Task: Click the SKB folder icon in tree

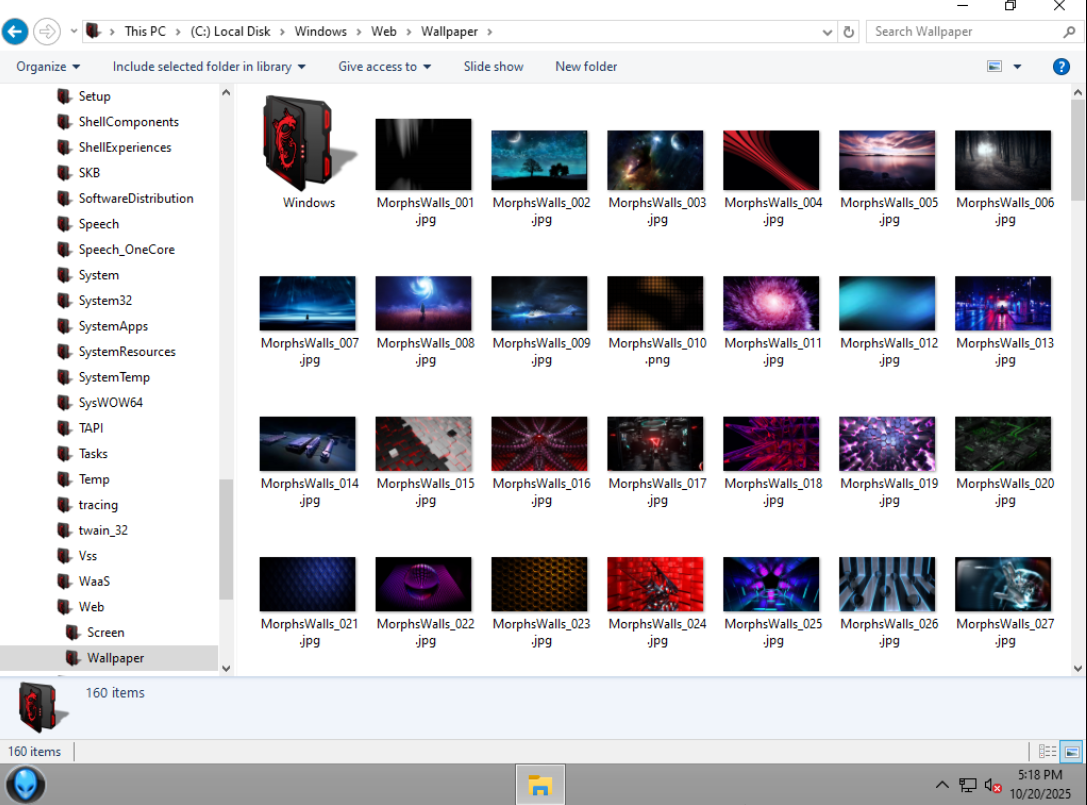Action: [64, 173]
